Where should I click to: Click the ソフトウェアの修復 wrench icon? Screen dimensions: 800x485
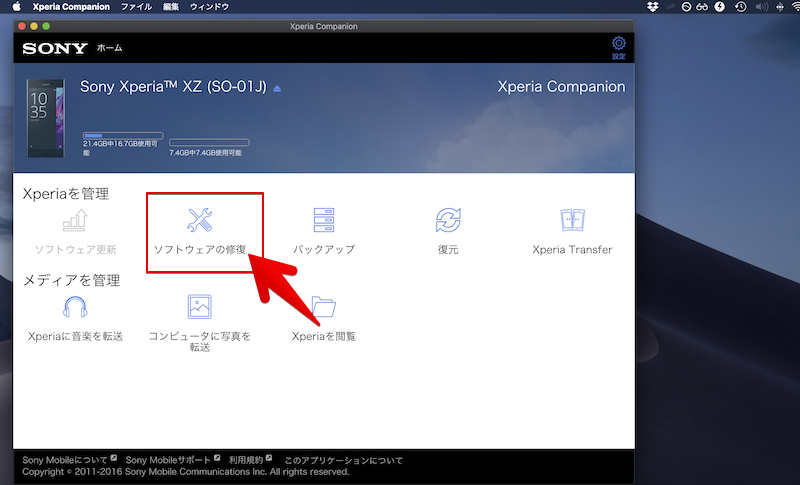coord(200,221)
